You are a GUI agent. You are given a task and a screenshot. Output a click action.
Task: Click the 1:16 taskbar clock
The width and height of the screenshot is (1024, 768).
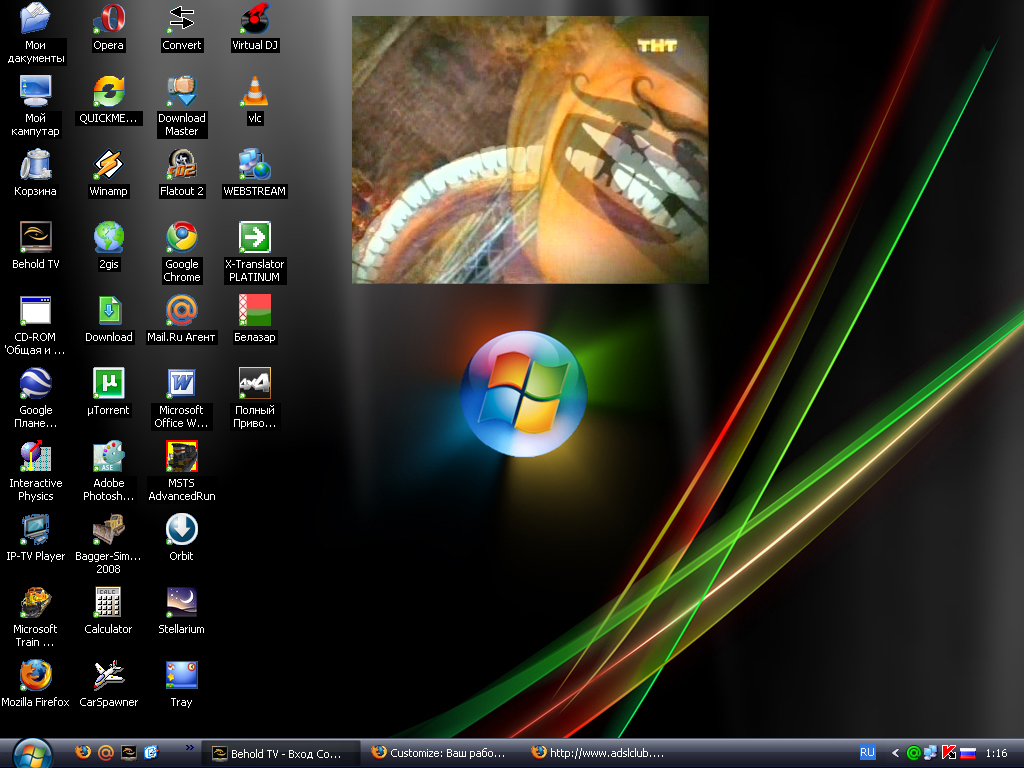997,753
